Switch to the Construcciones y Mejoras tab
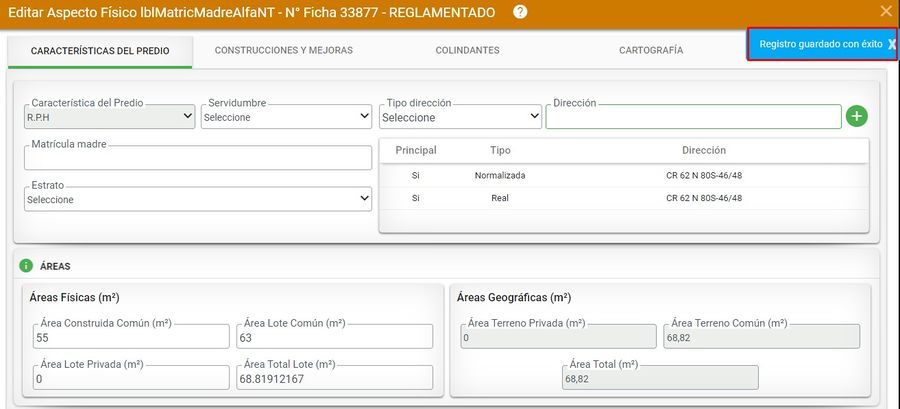This screenshot has height=409, width=900. (x=284, y=50)
